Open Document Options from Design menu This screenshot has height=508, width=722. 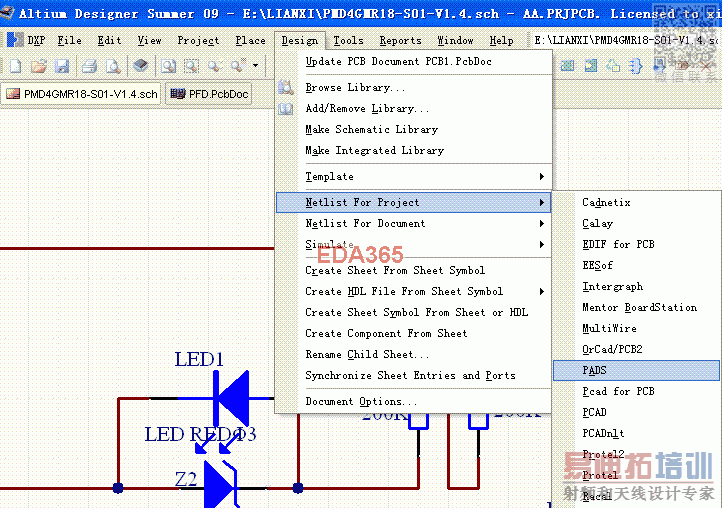click(x=413, y=402)
